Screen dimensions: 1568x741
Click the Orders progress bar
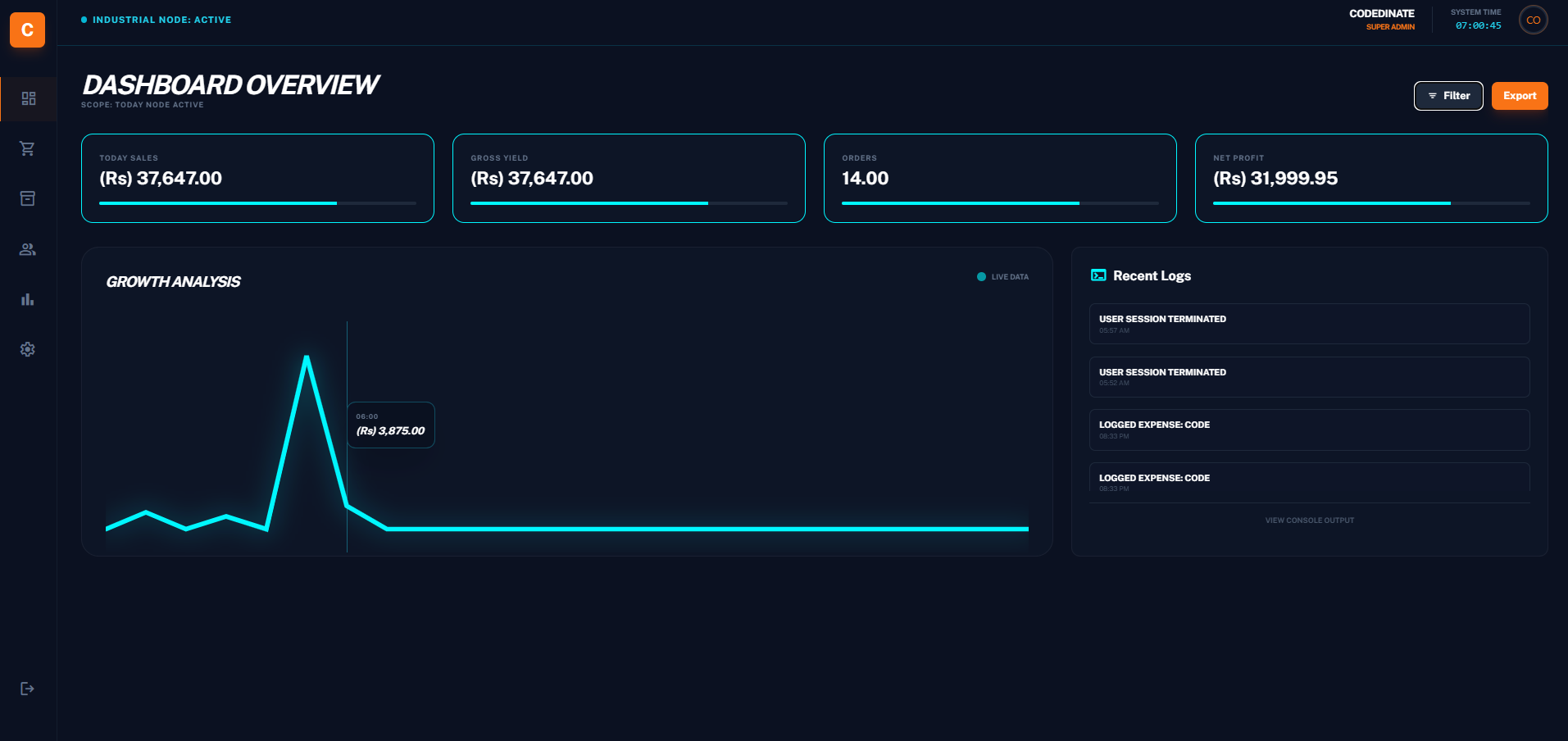(1000, 202)
